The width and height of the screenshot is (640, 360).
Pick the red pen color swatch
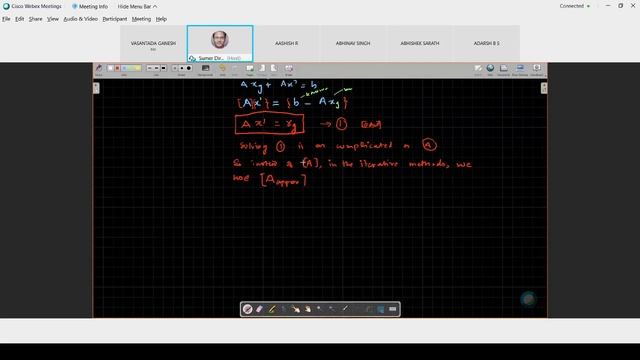click(117, 68)
